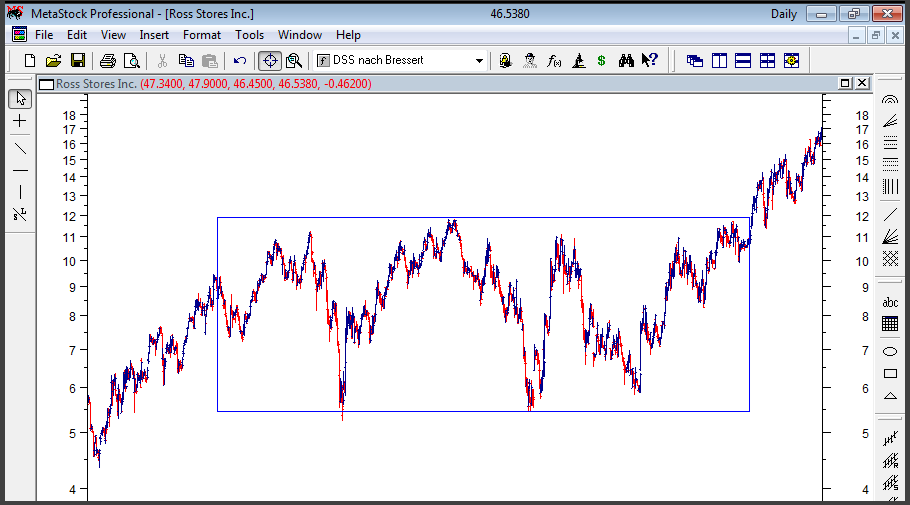Select the Gann Grid tool
910x505 pixels.
890,258
